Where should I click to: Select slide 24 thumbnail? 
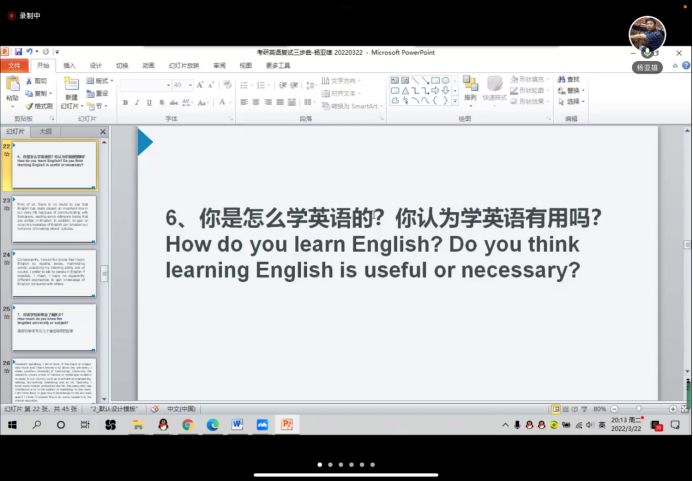pos(55,273)
